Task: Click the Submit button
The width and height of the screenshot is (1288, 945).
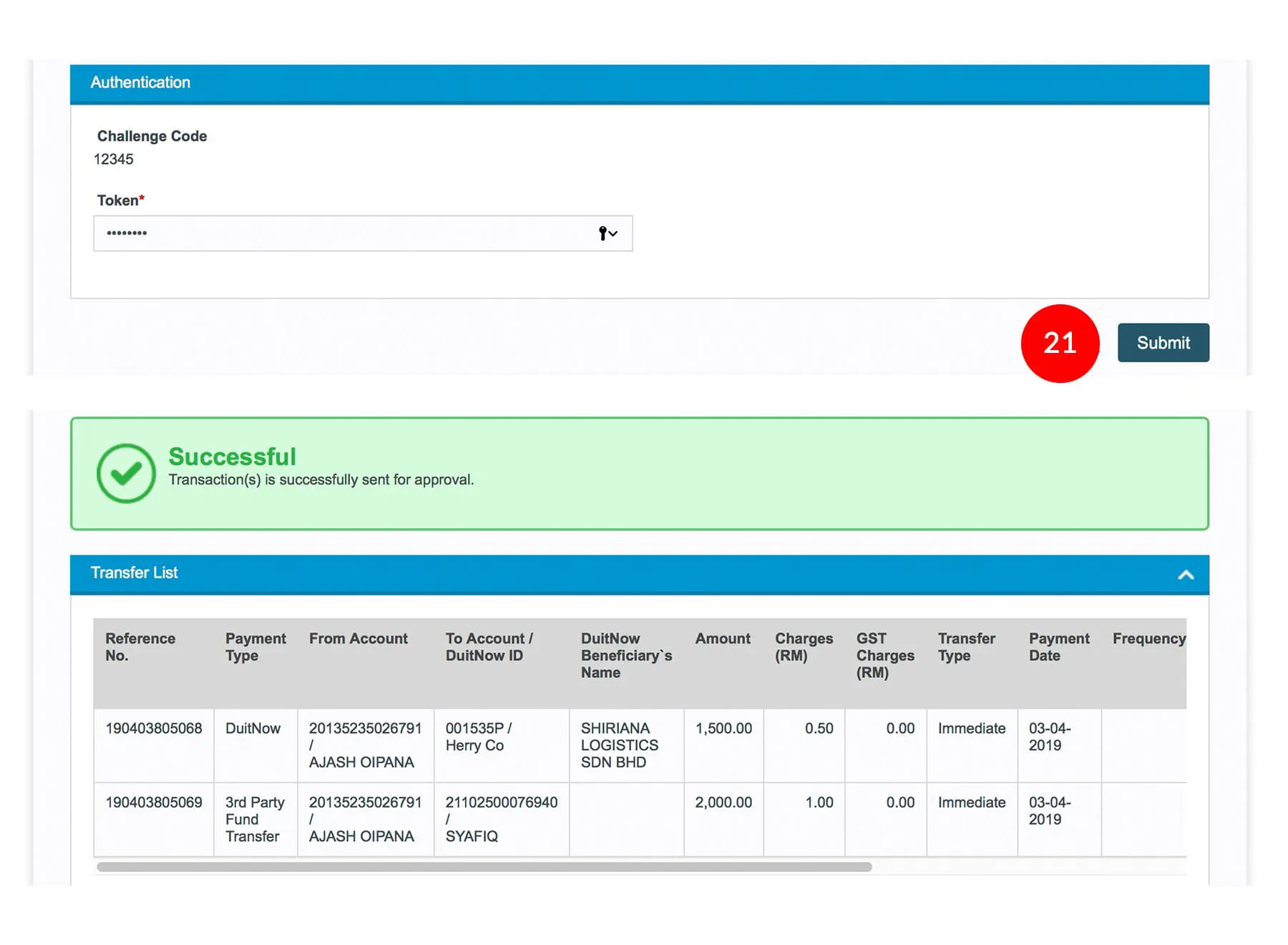Action: click(1163, 343)
